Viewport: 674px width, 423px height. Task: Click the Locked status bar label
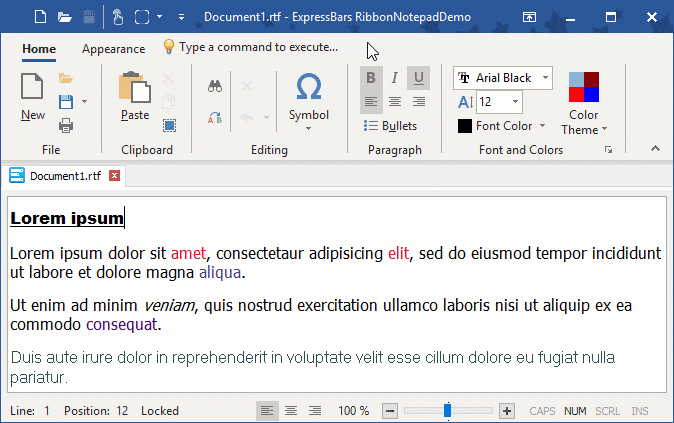[160, 411]
